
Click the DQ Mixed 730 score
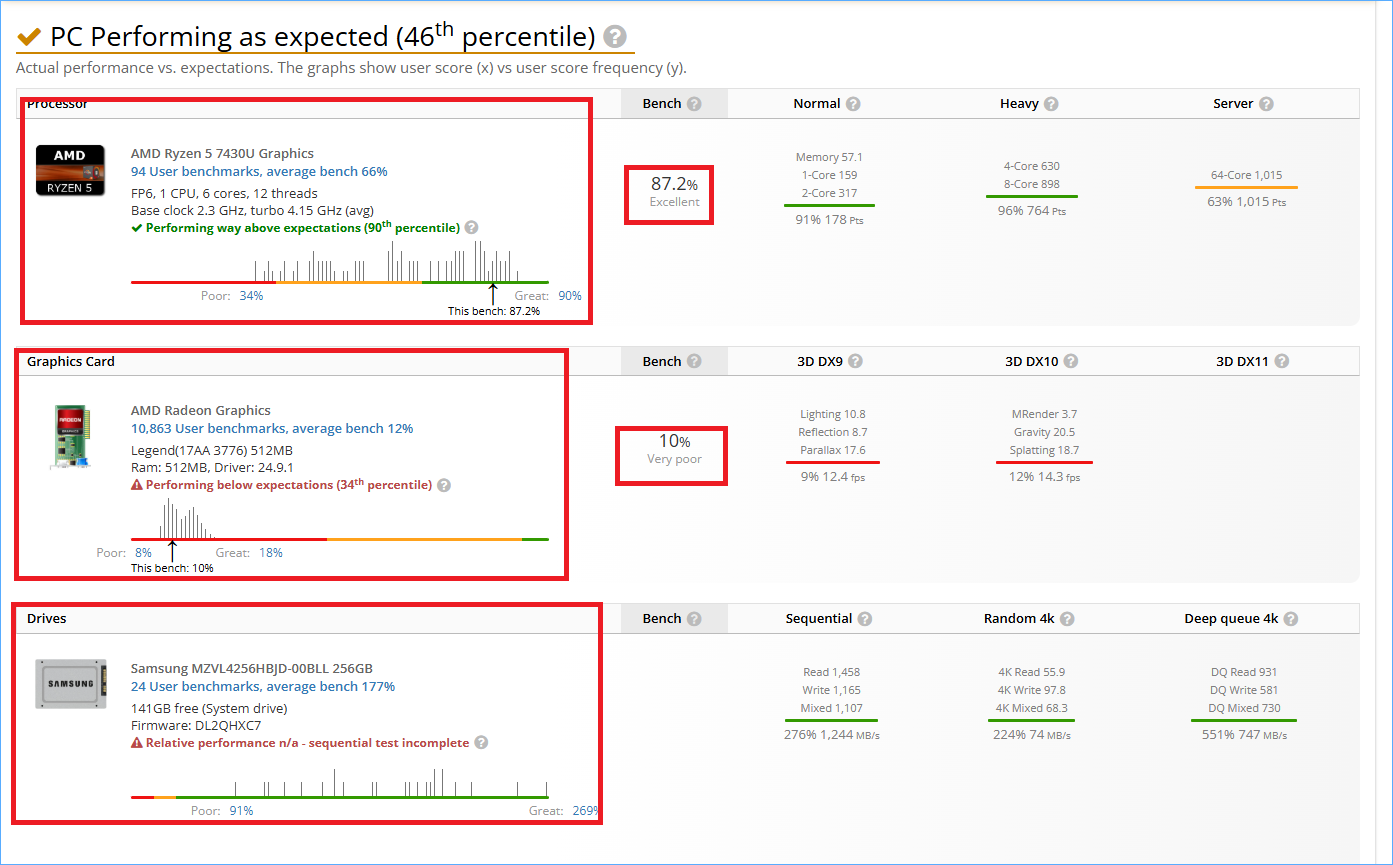(x=1245, y=708)
